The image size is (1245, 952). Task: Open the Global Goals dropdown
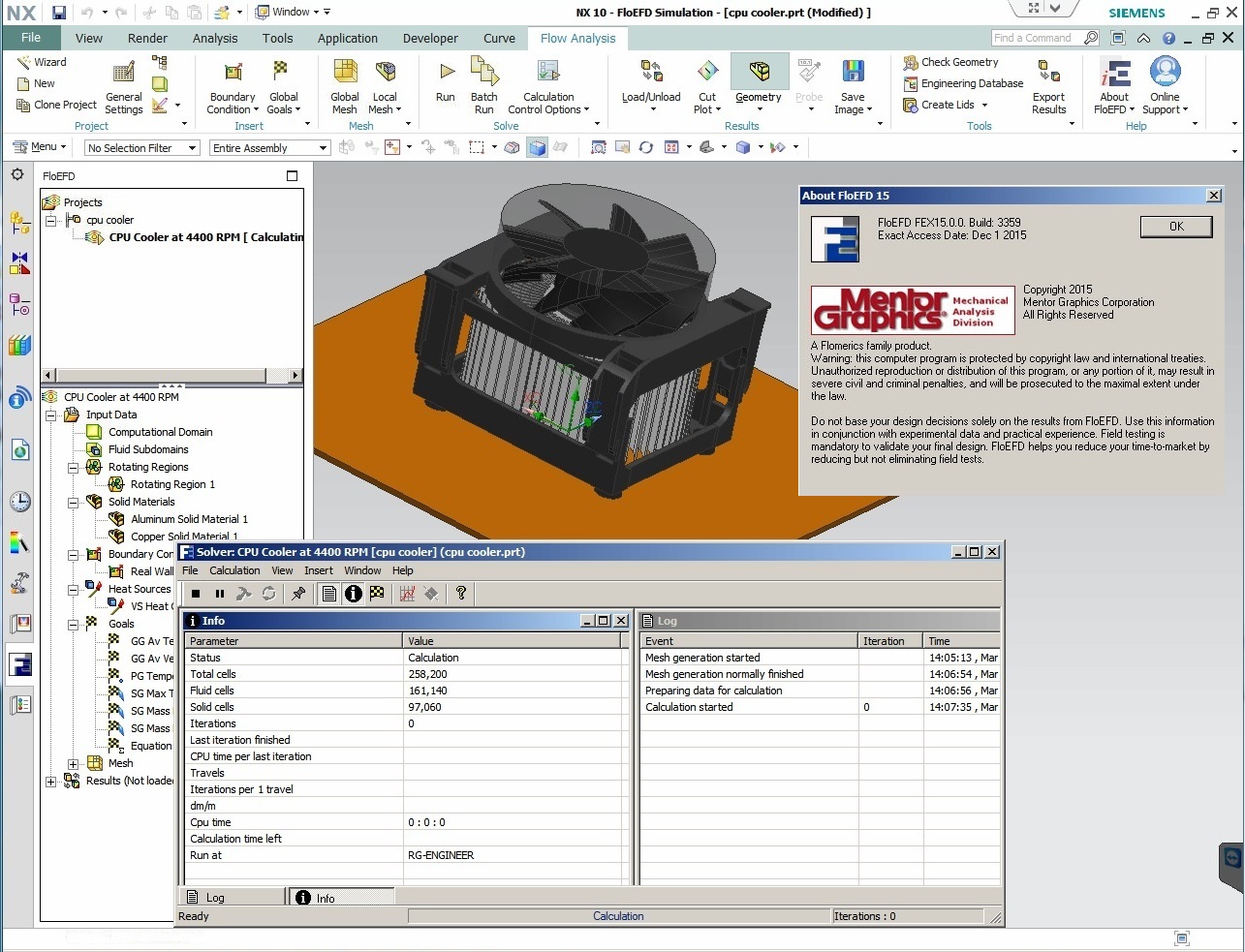[283, 88]
